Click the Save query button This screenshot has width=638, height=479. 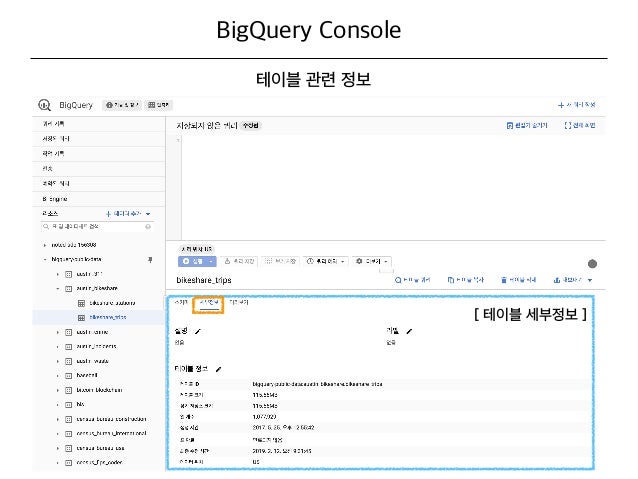pyautogui.click(x=239, y=261)
